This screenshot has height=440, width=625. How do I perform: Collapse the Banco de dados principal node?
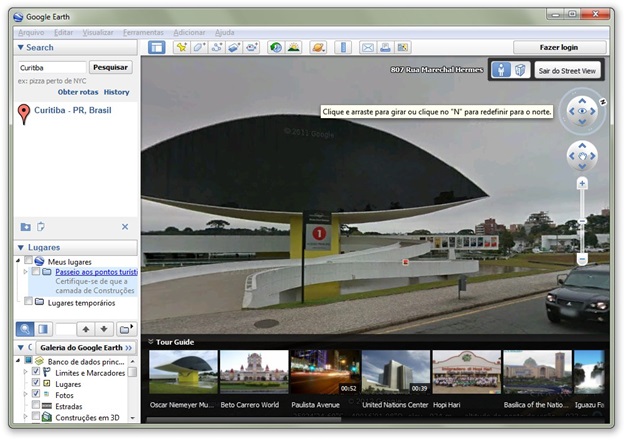click(x=18, y=361)
